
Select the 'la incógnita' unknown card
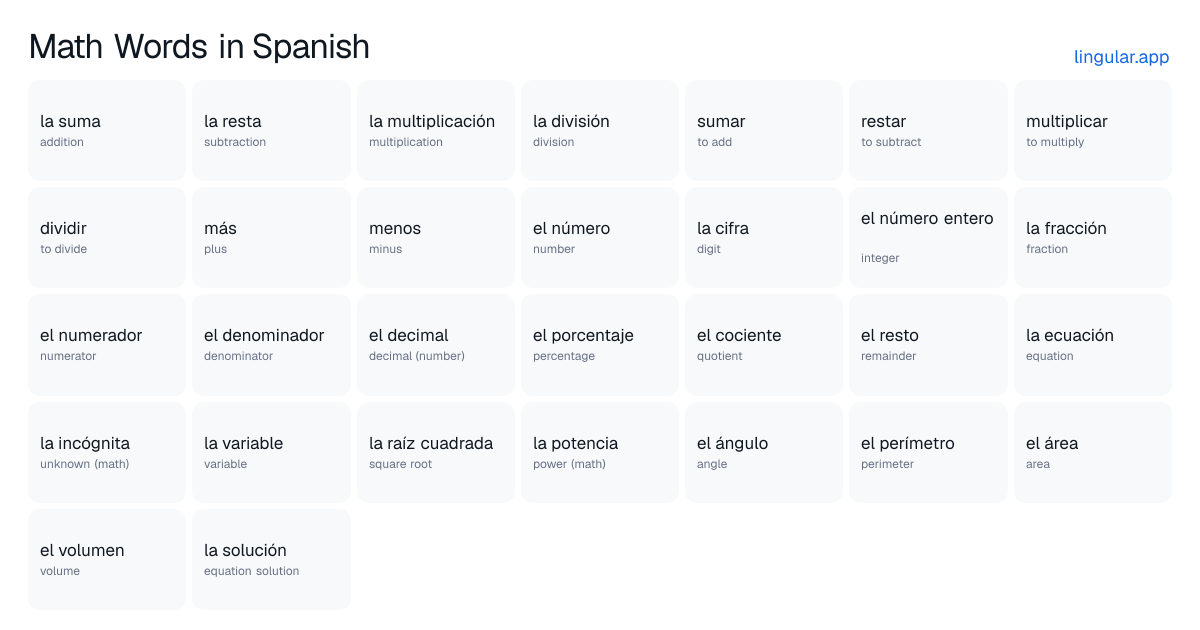107,452
